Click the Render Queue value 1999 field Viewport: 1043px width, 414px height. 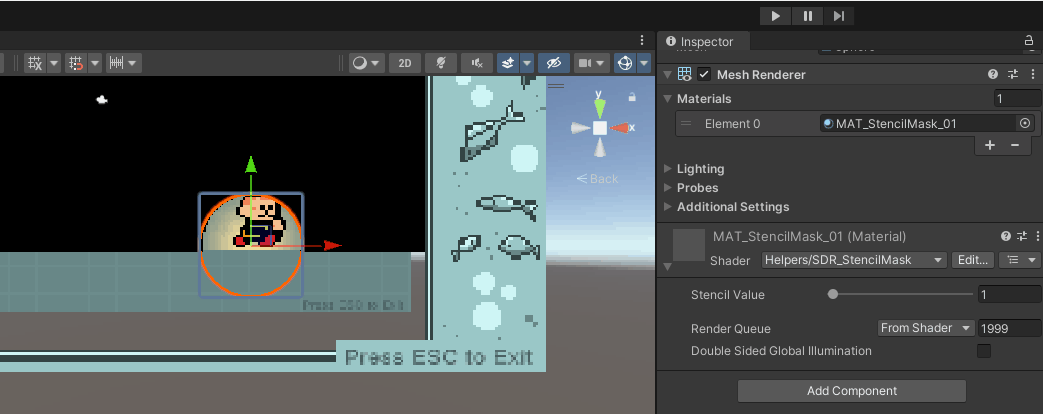pos(1010,327)
